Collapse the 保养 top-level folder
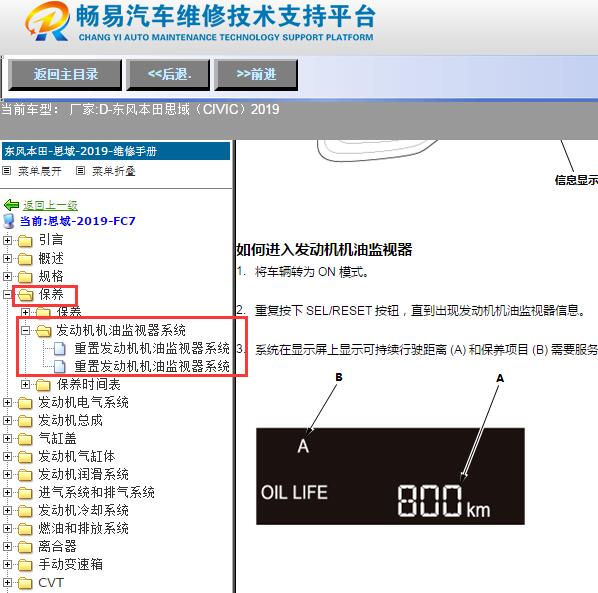This screenshot has width=598, height=593. pos(7,295)
